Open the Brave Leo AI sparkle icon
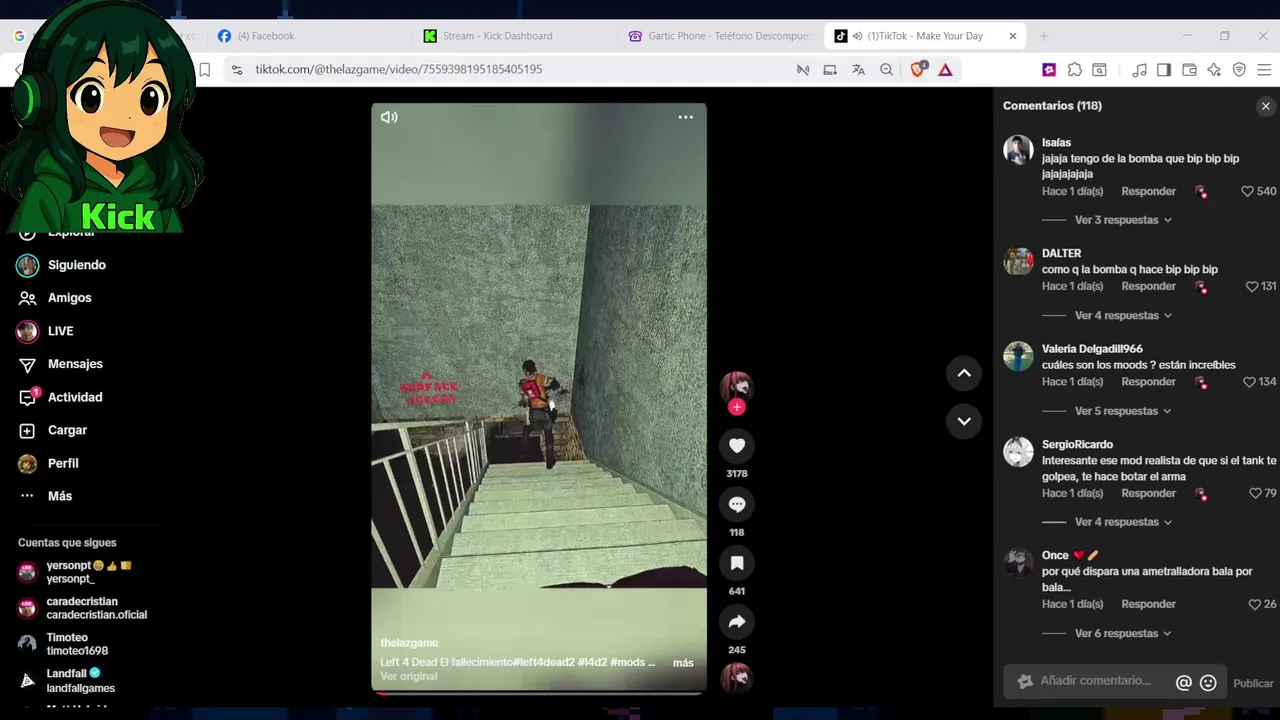 [x=1214, y=69]
